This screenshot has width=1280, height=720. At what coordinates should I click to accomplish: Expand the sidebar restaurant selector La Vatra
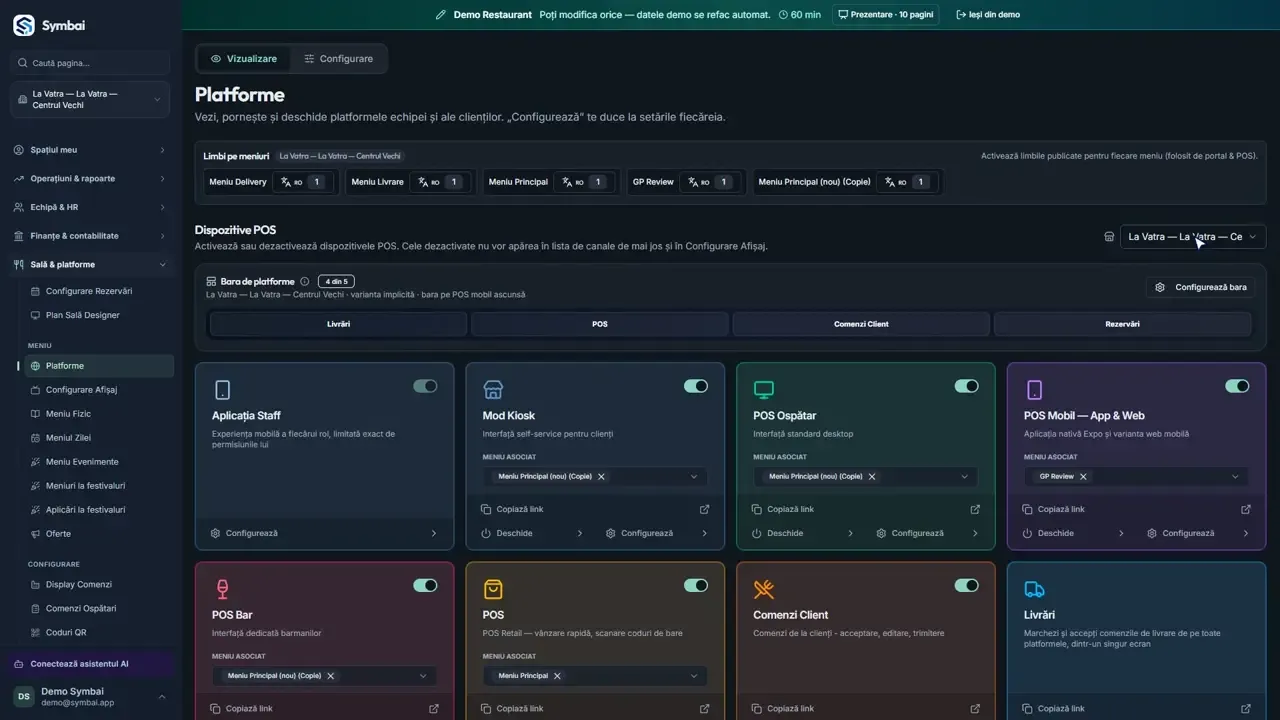point(90,100)
